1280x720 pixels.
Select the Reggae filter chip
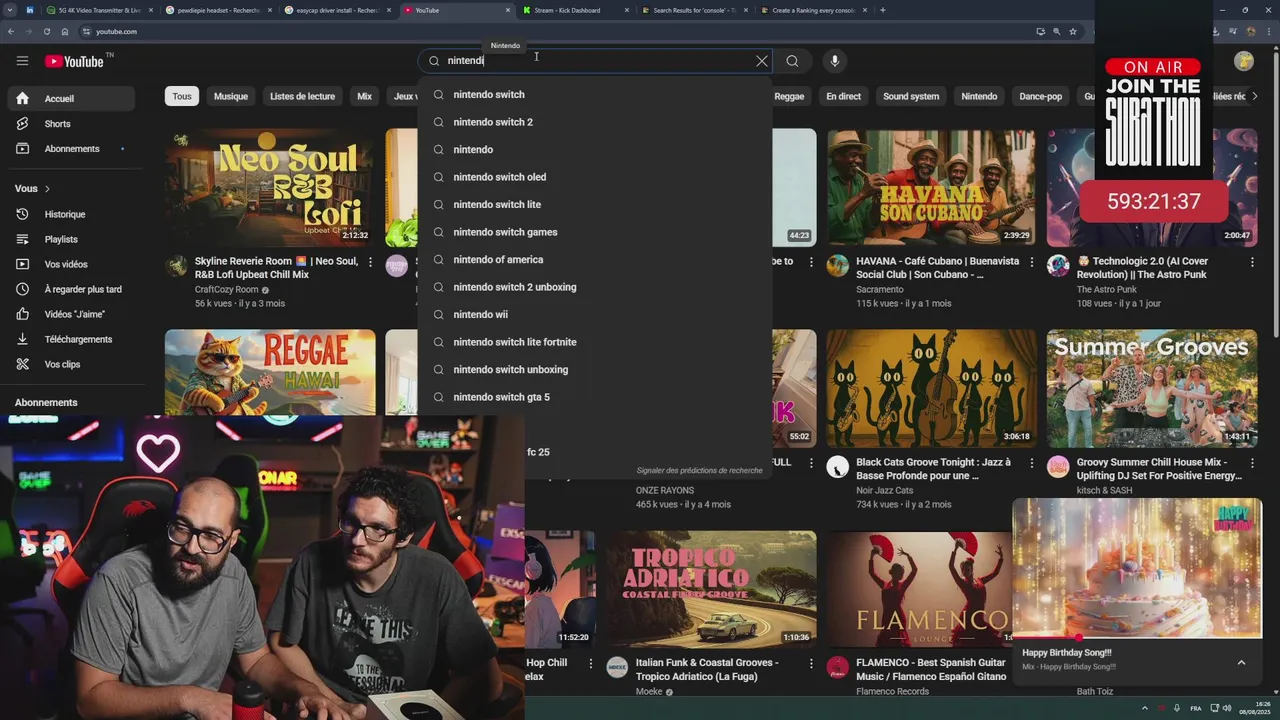[789, 96]
